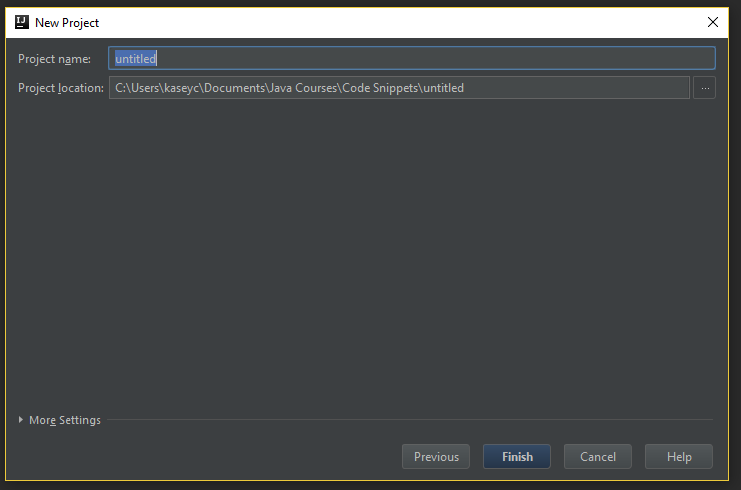Cancel the New Project dialog
The height and width of the screenshot is (490, 741).
click(597, 456)
